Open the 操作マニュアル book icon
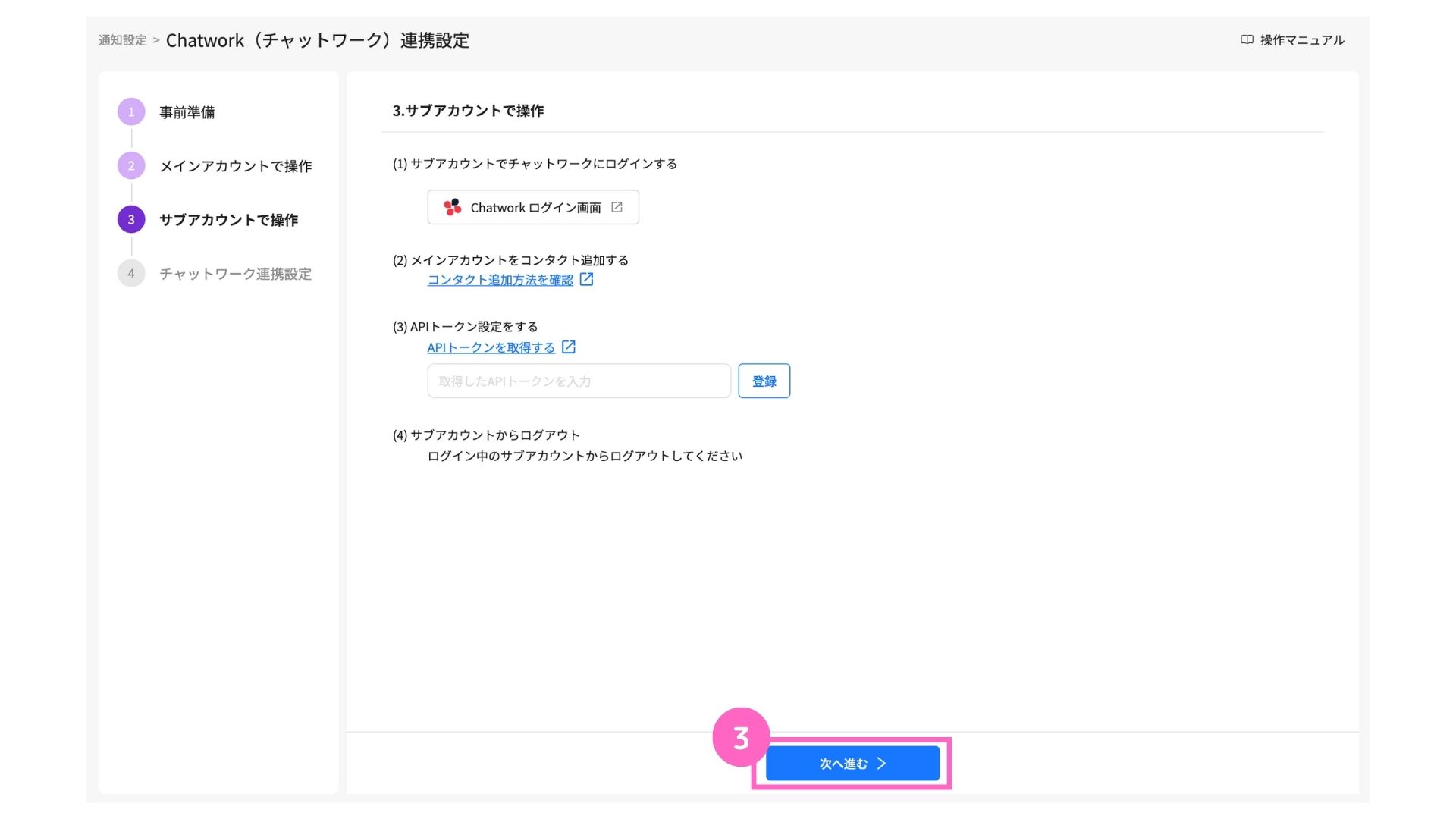The width and height of the screenshot is (1456, 819). (1247, 39)
